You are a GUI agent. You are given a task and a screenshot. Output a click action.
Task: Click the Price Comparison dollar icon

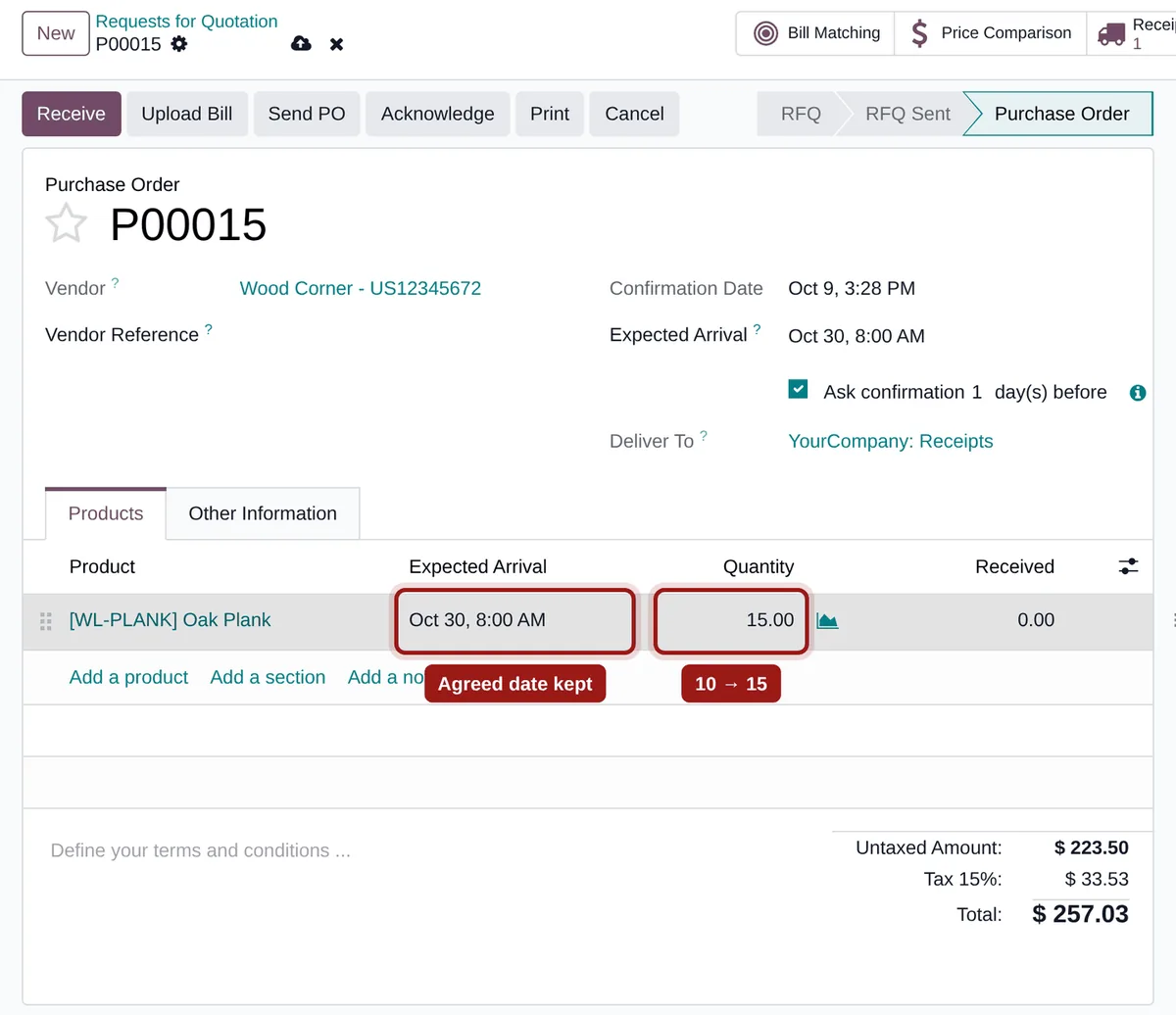919,33
